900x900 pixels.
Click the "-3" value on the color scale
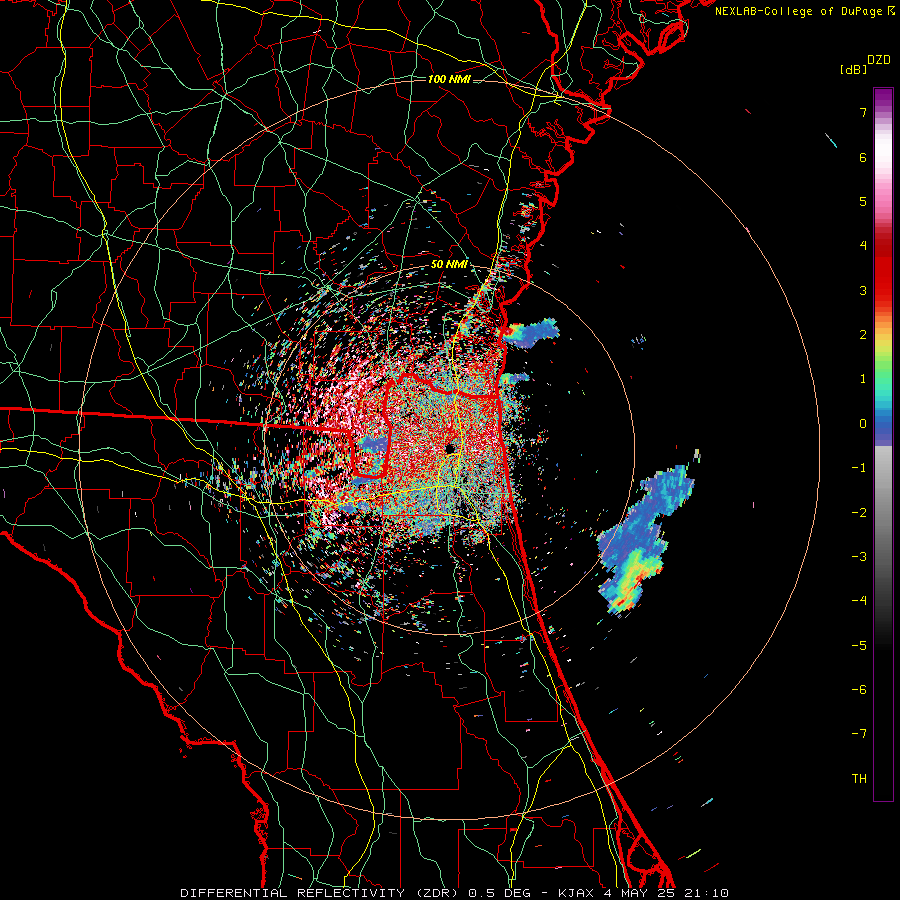pyautogui.click(x=859, y=557)
